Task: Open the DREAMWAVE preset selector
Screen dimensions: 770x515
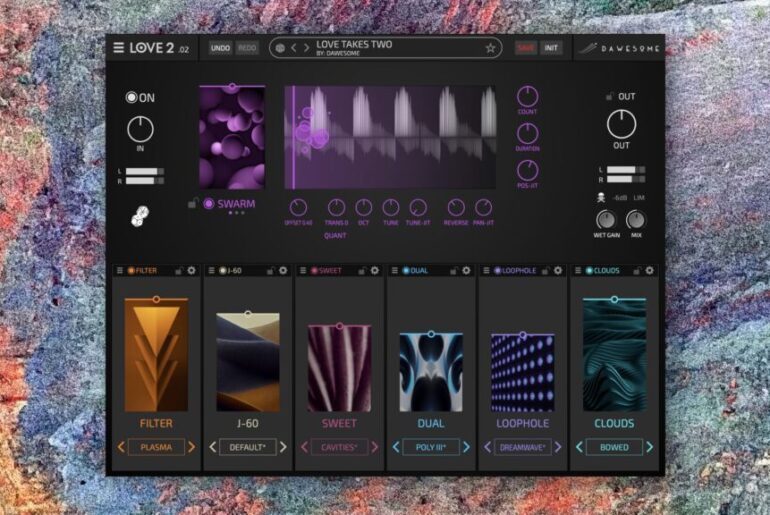Action: click(x=522, y=447)
